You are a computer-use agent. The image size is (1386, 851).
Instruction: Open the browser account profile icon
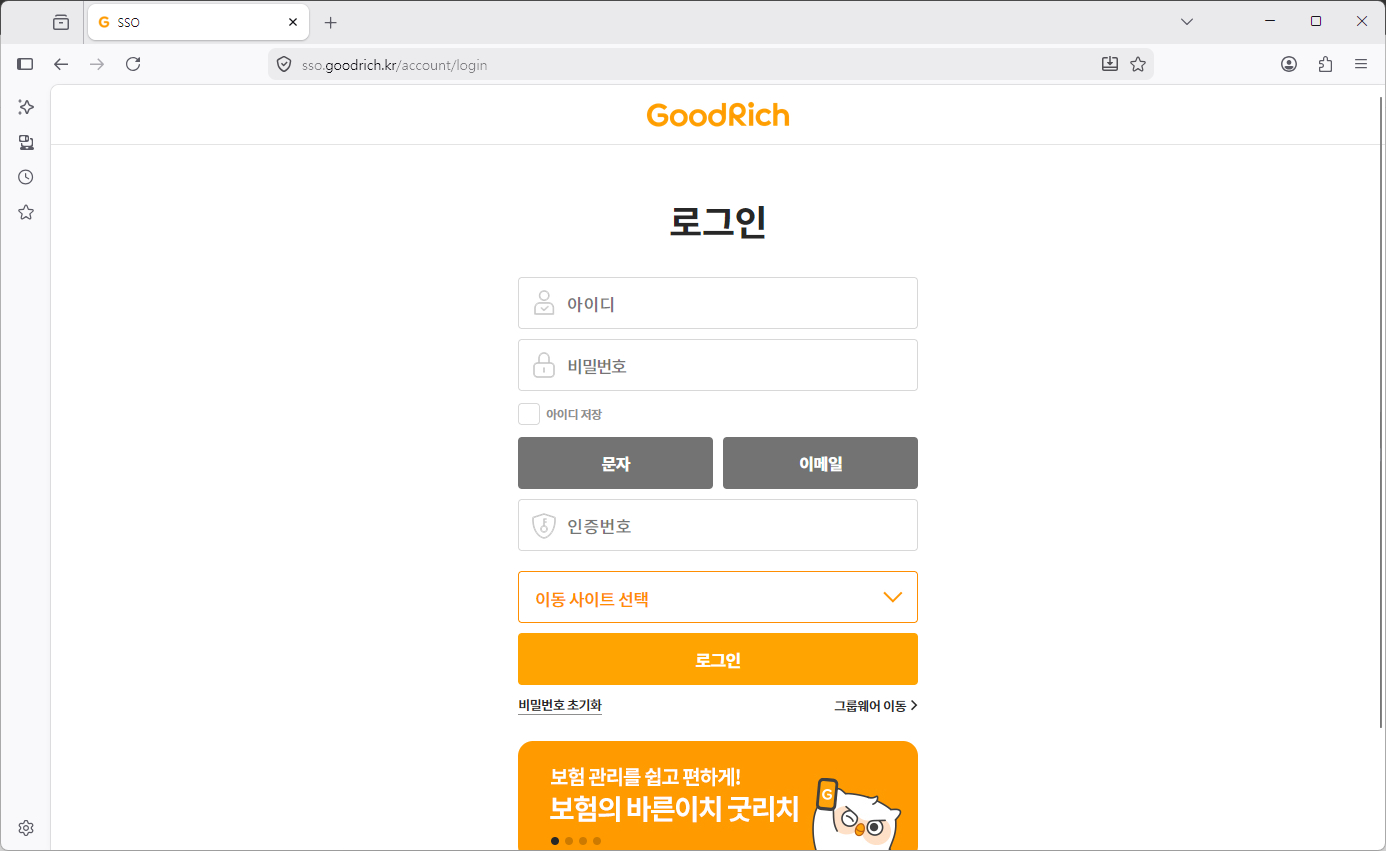(1289, 64)
